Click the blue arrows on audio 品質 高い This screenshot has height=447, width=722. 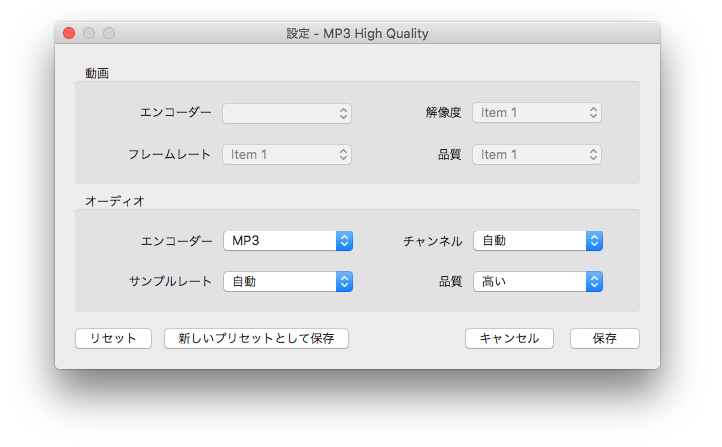click(x=594, y=282)
